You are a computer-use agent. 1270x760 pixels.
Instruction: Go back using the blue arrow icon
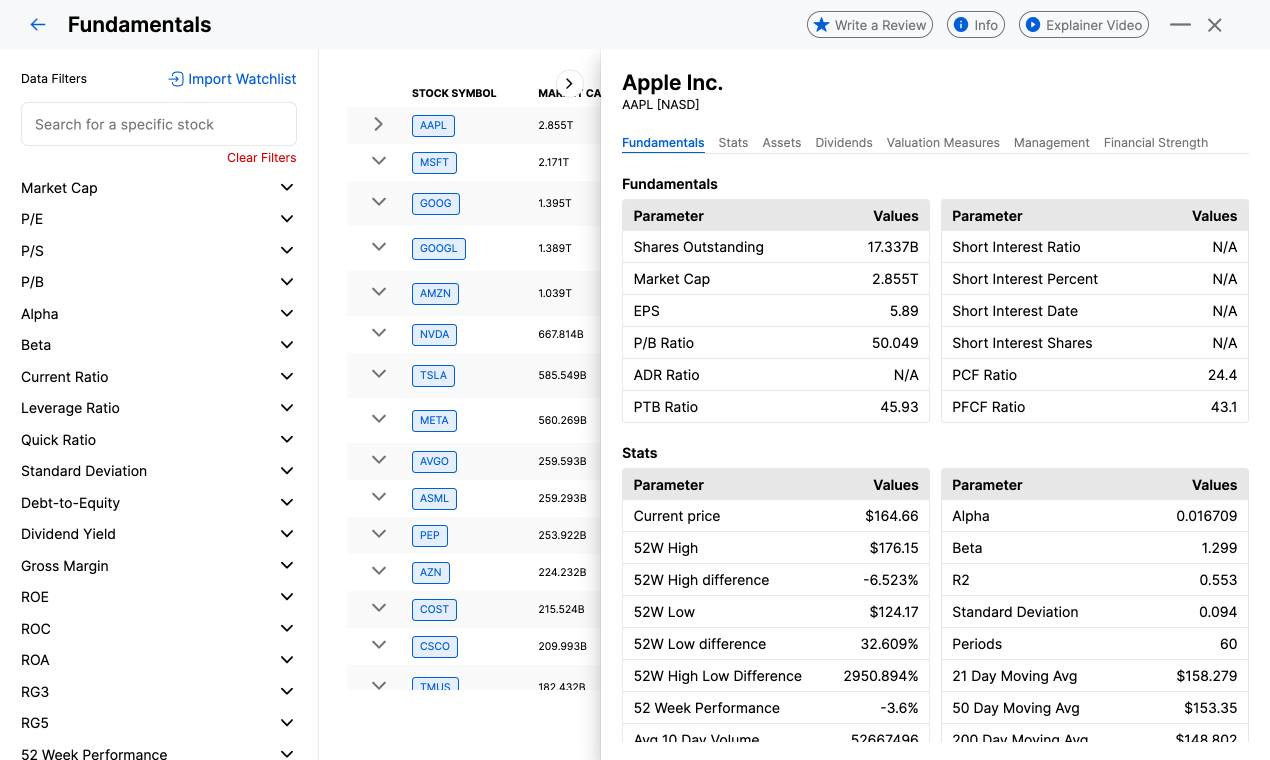pyautogui.click(x=38, y=25)
